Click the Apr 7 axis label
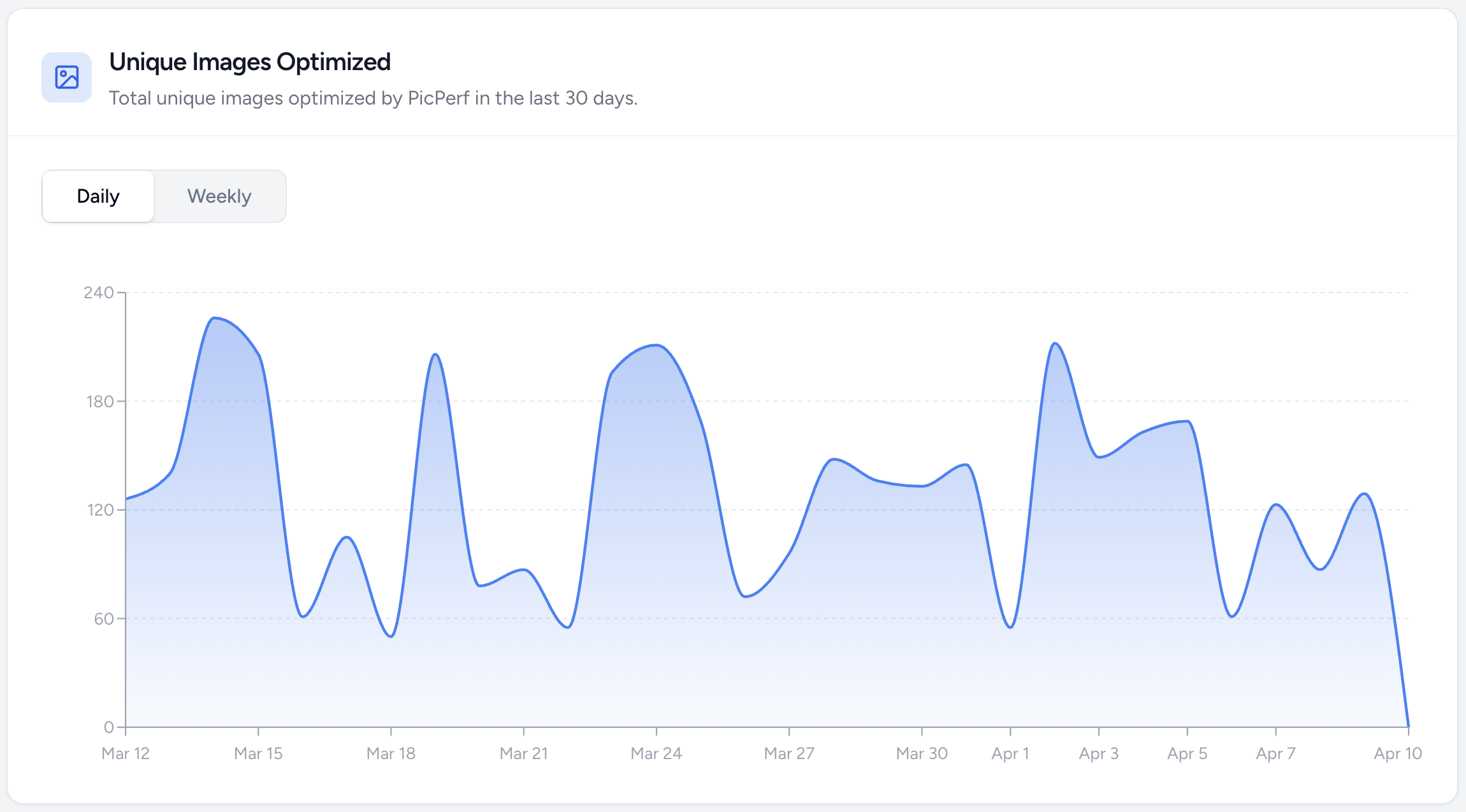The image size is (1466, 812). click(1275, 753)
